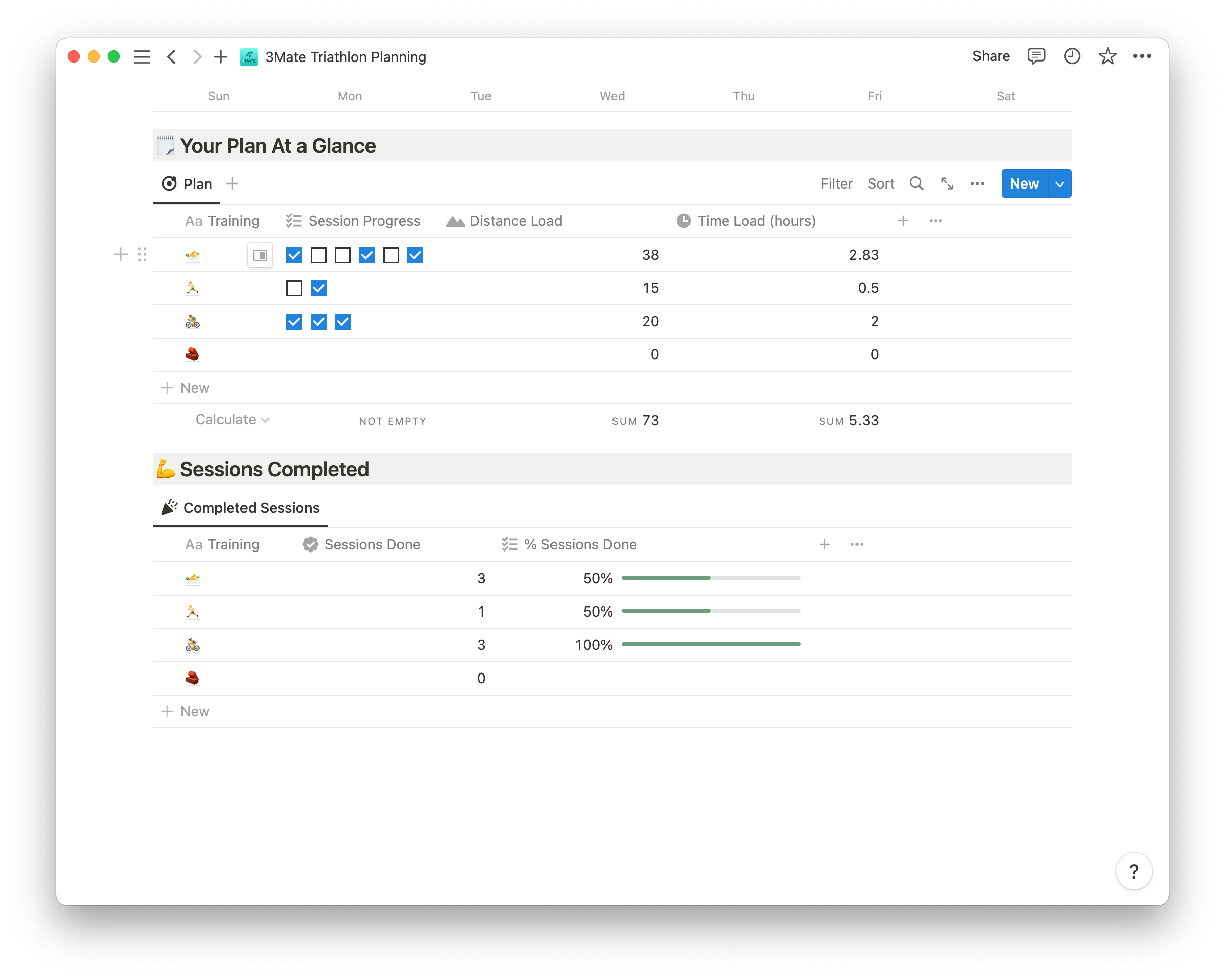Open the Calculate dropdown
The height and width of the screenshot is (980, 1225).
[x=232, y=420]
